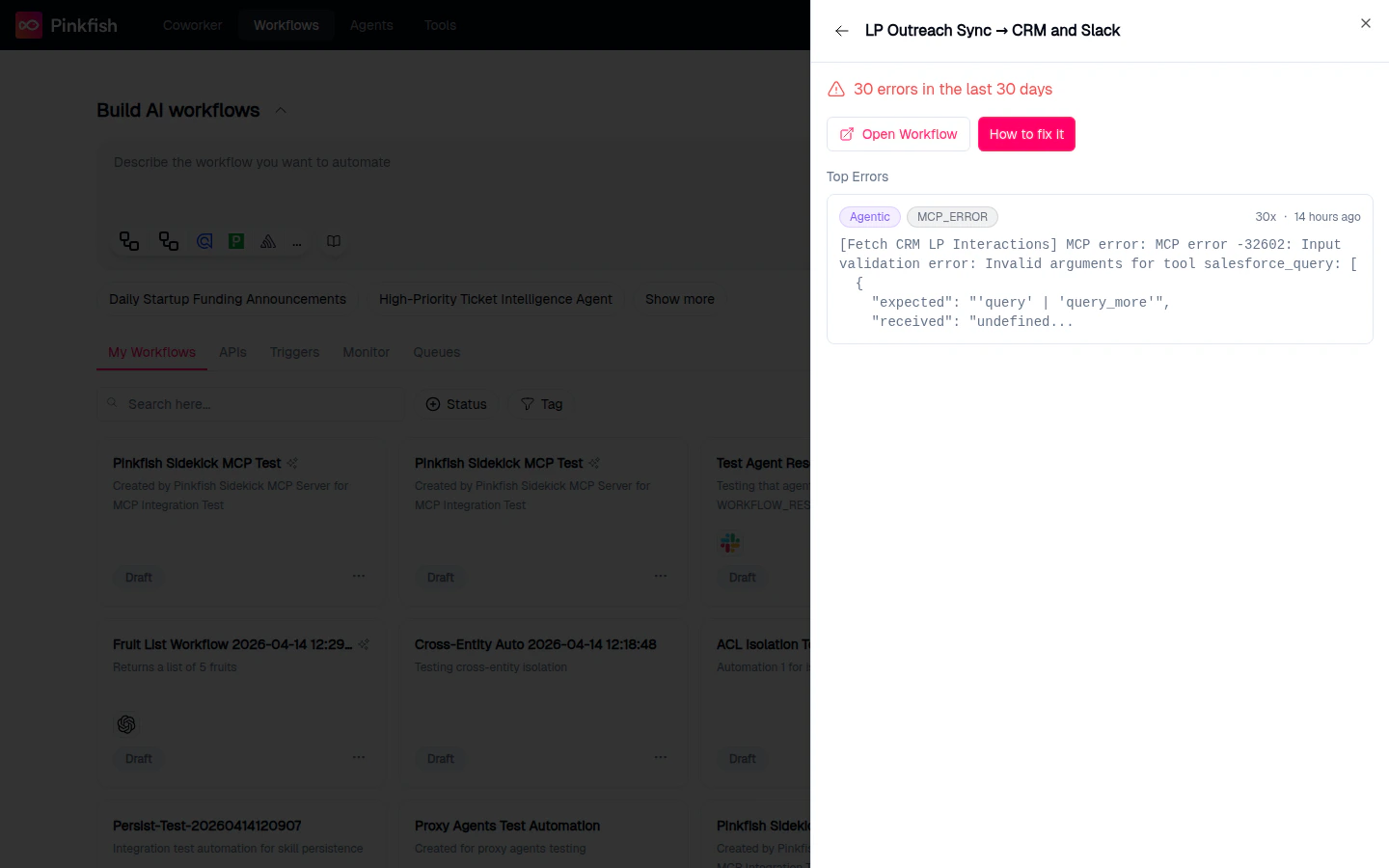Click the How to fix it button
The height and width of the screenshot is (868, 1389).
(x=1026, y=134)
